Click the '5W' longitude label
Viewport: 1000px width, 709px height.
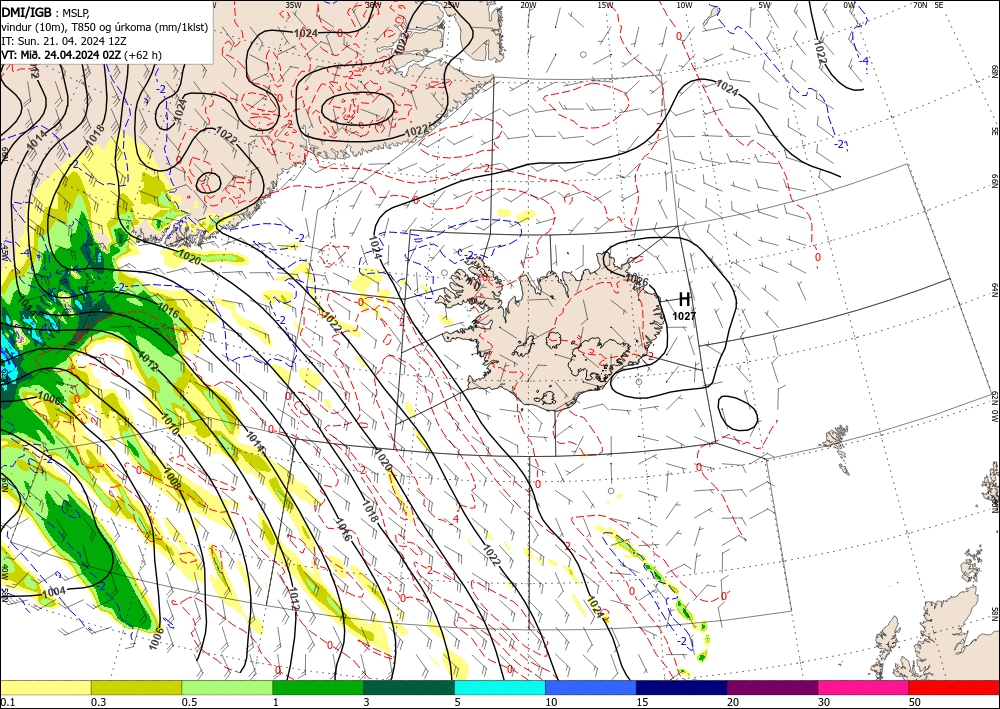[x=765, y=5]
